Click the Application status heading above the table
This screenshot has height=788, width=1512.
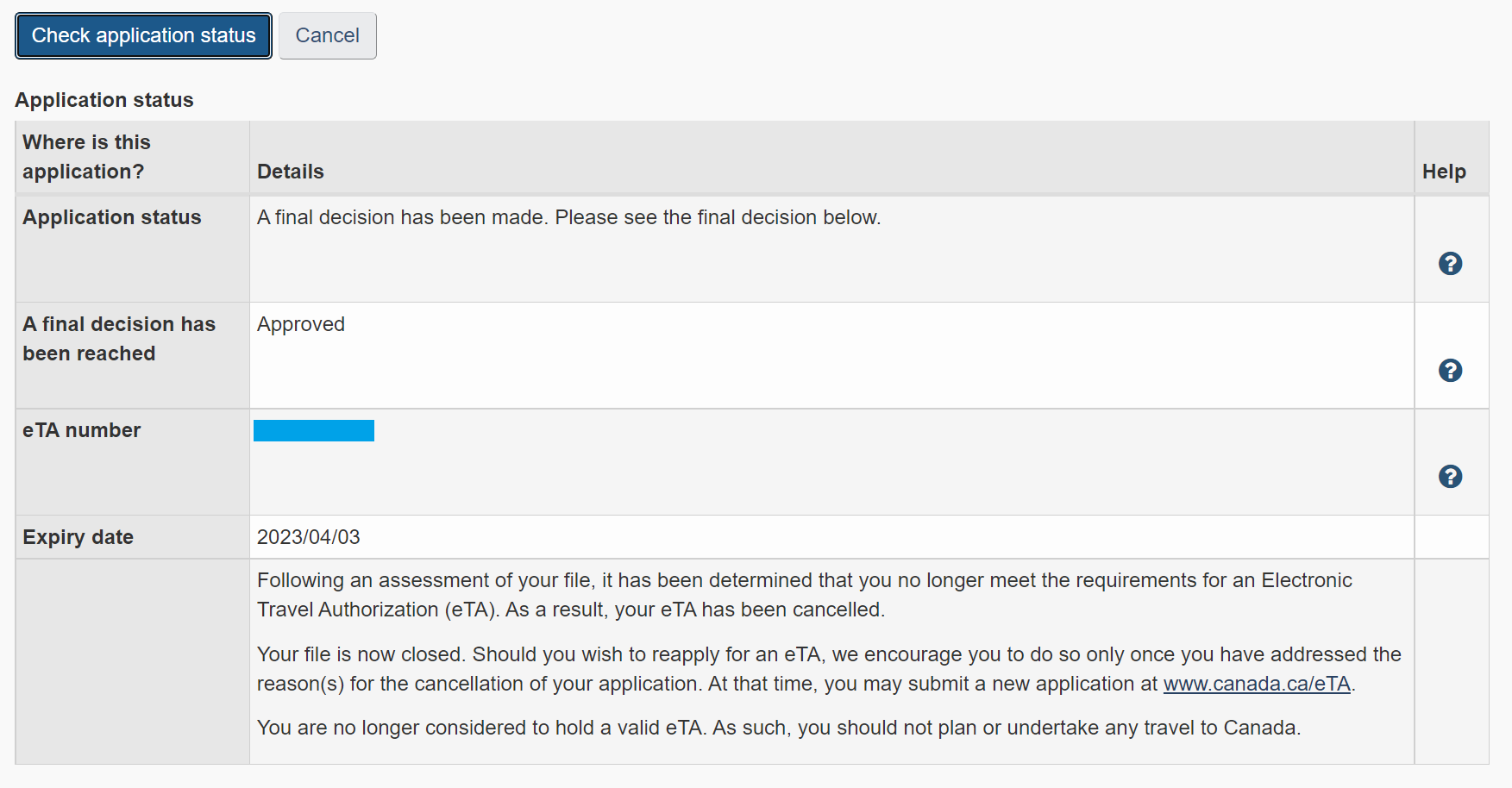coord(104,100)
